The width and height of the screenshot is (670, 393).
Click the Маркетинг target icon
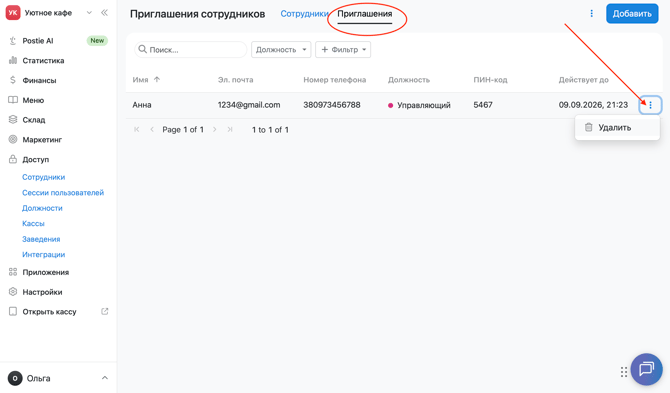coord(13,139)
